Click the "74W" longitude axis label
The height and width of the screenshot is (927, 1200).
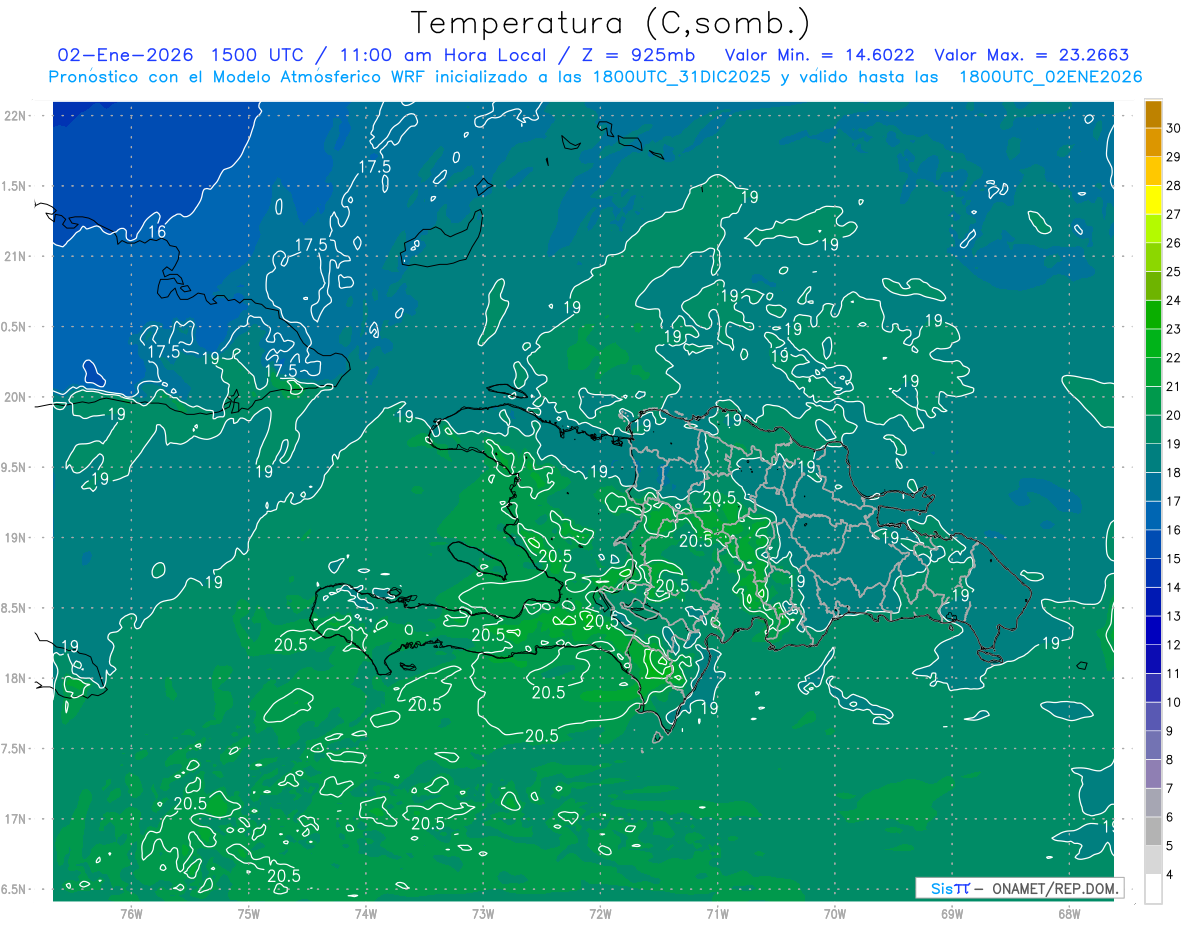click(x=366, y=913)
